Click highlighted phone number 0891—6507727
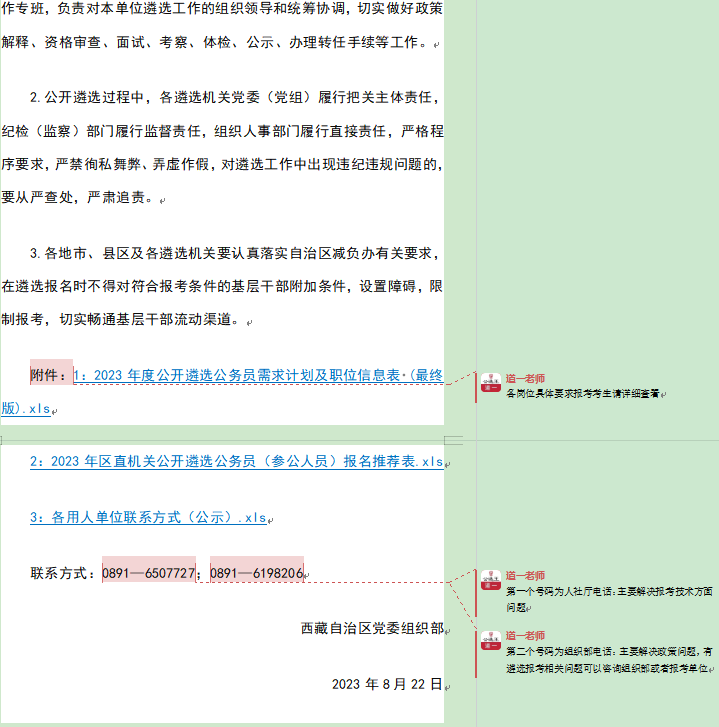 (x=149, y=573)
